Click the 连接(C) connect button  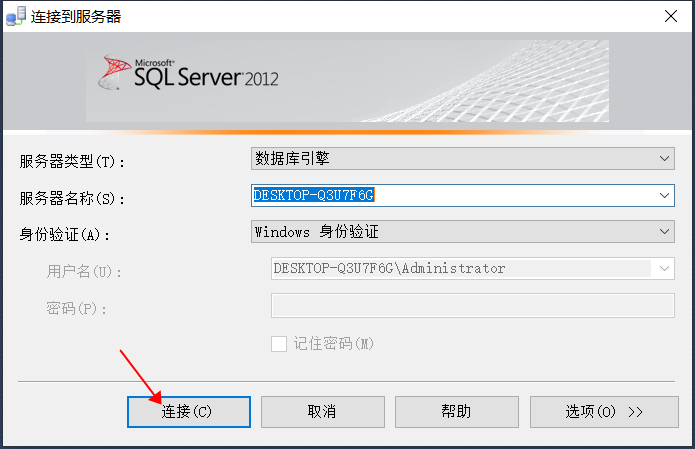tap(189, 412)
